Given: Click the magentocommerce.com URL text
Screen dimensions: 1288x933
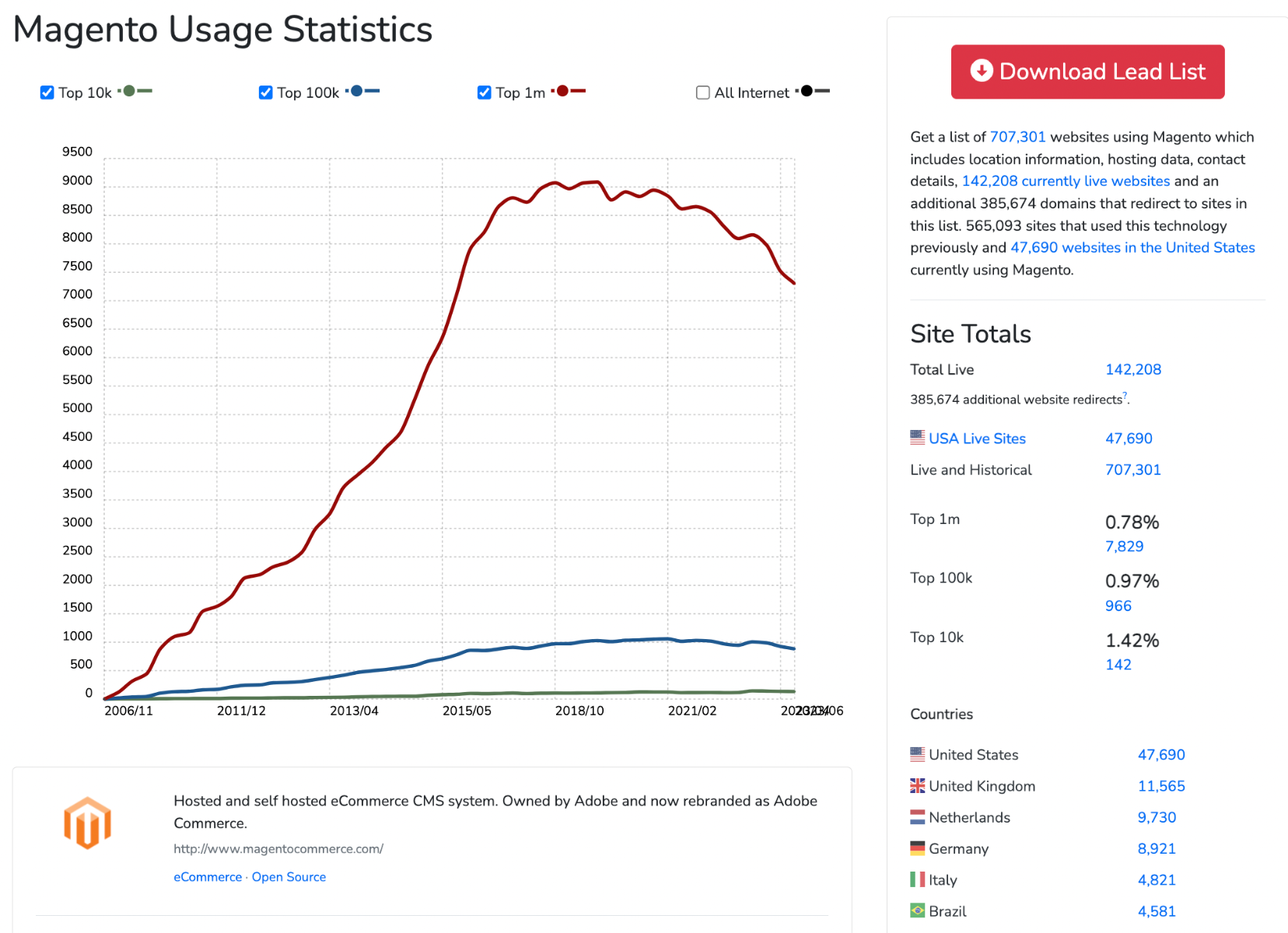Looking at the screenshot, I should click(278, 849).
